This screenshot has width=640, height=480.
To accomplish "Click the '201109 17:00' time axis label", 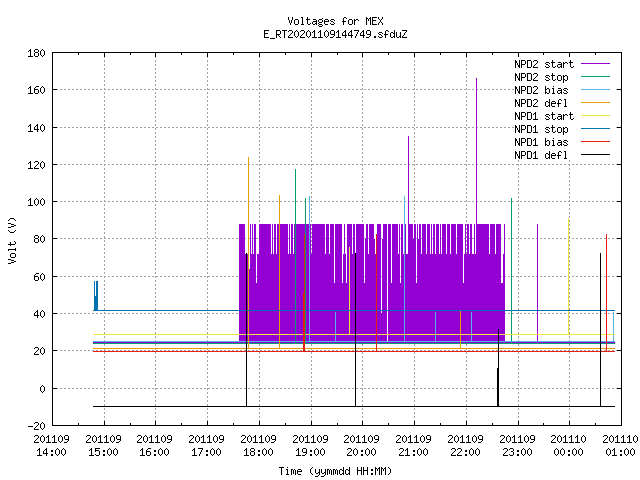I will pyautogui.click(x=206, y=446).
